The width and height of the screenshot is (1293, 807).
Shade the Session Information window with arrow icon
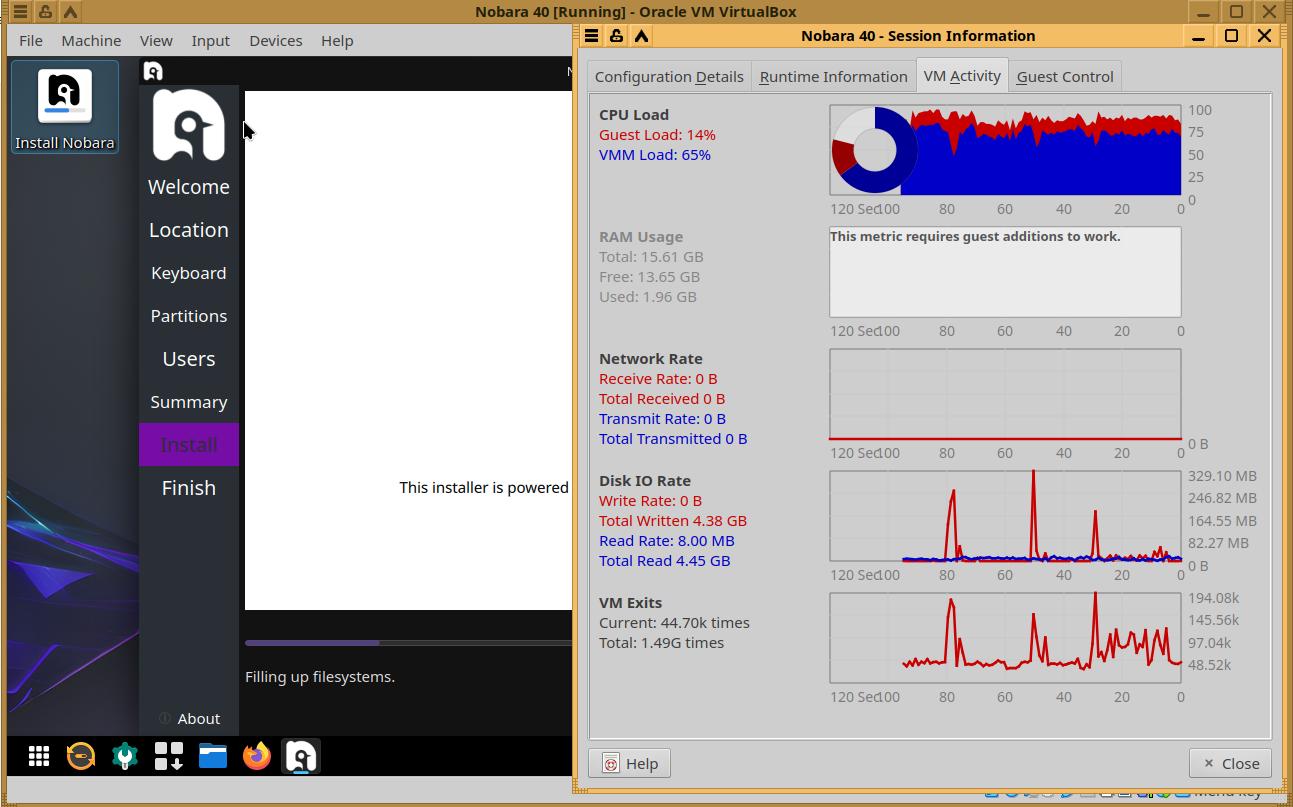point(641,36)
